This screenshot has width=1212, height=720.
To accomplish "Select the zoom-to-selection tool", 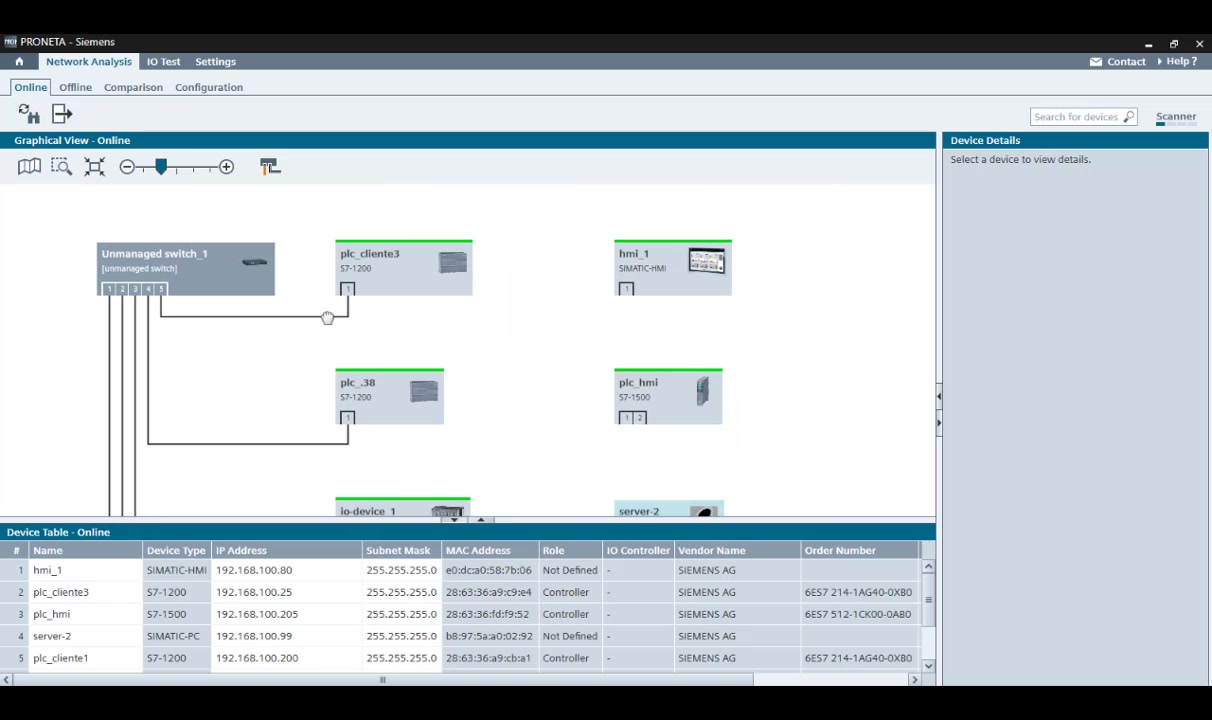I will tap(61, 167).
